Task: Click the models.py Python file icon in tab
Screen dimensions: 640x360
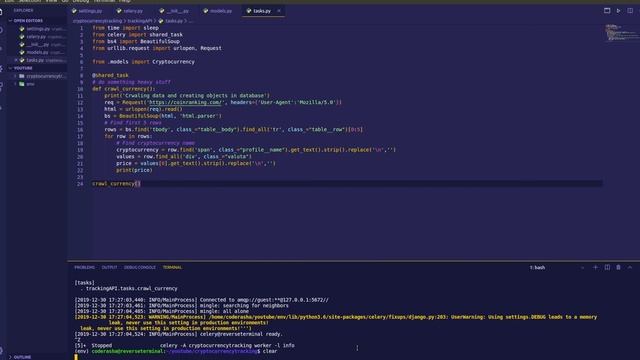Action: pos(206,11)
